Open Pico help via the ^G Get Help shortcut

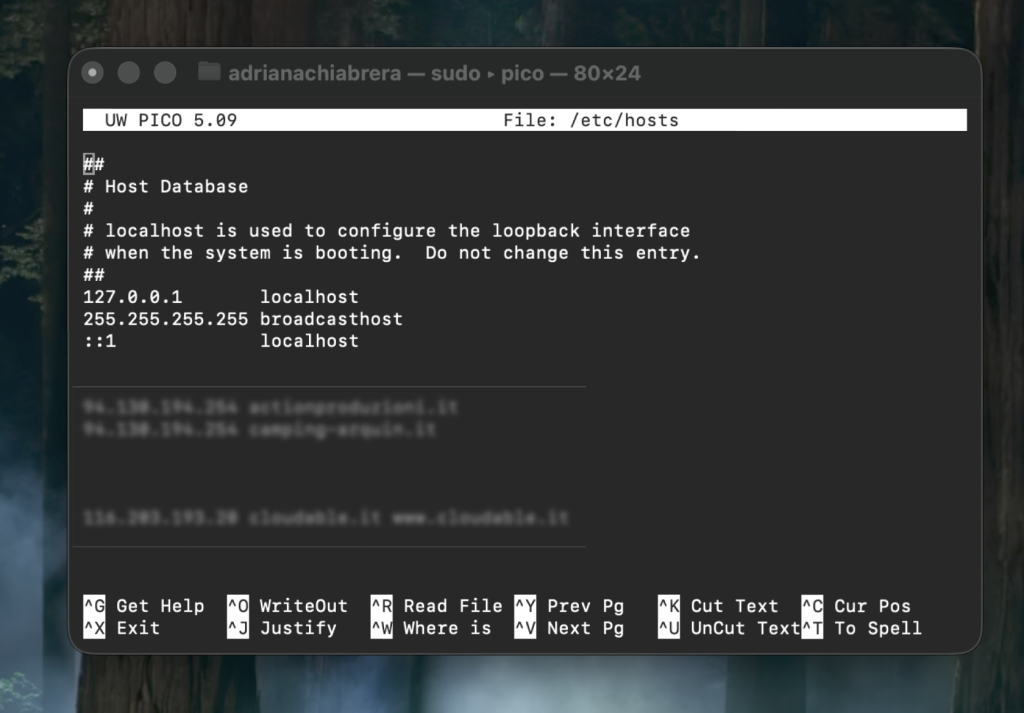[144, 606]
